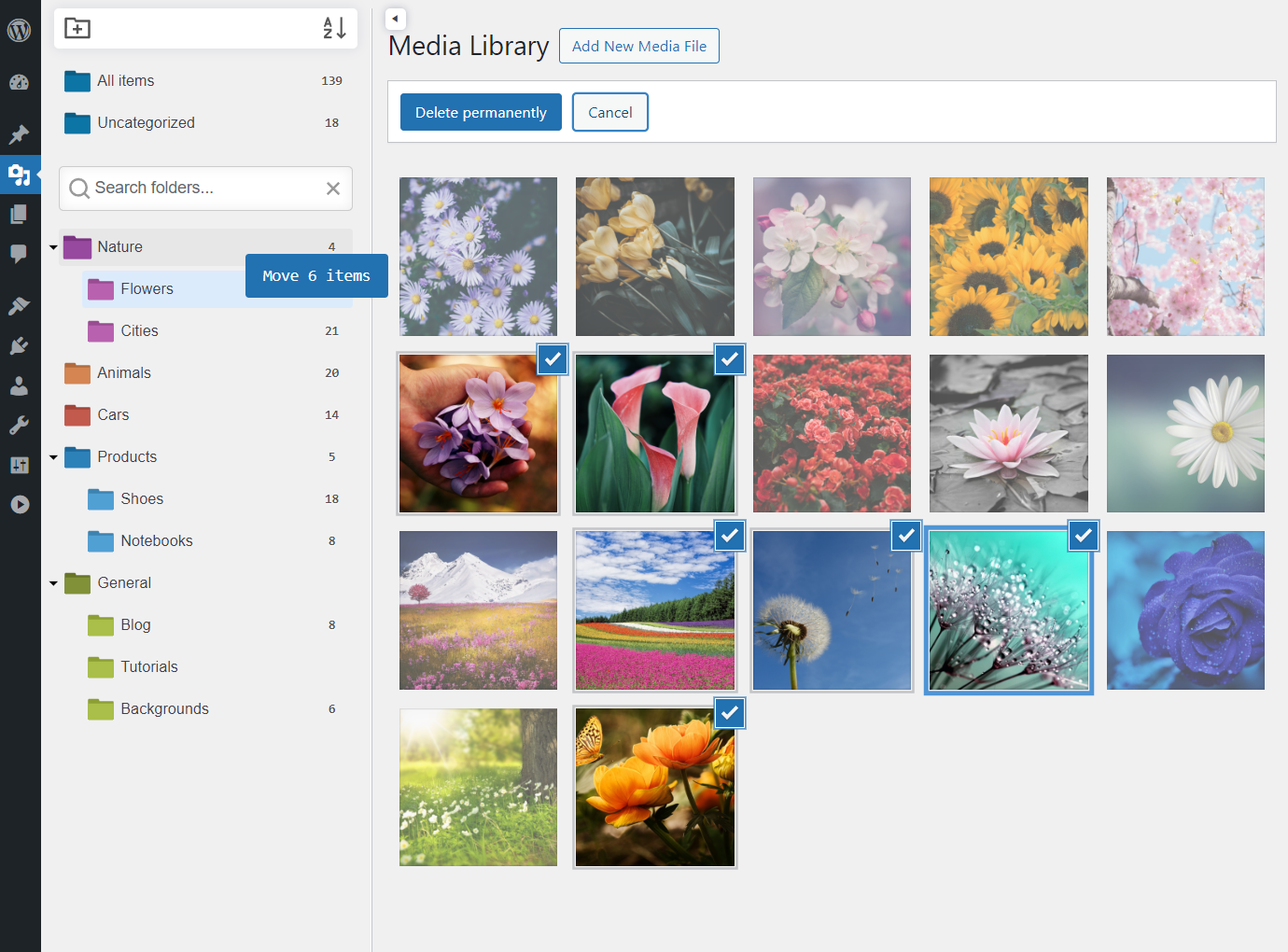Viewport: 1288px width, 952px height.
Task: Uncheck the dandelion on blue sky image
Action: pyautogui.click(x=906, y=536)
